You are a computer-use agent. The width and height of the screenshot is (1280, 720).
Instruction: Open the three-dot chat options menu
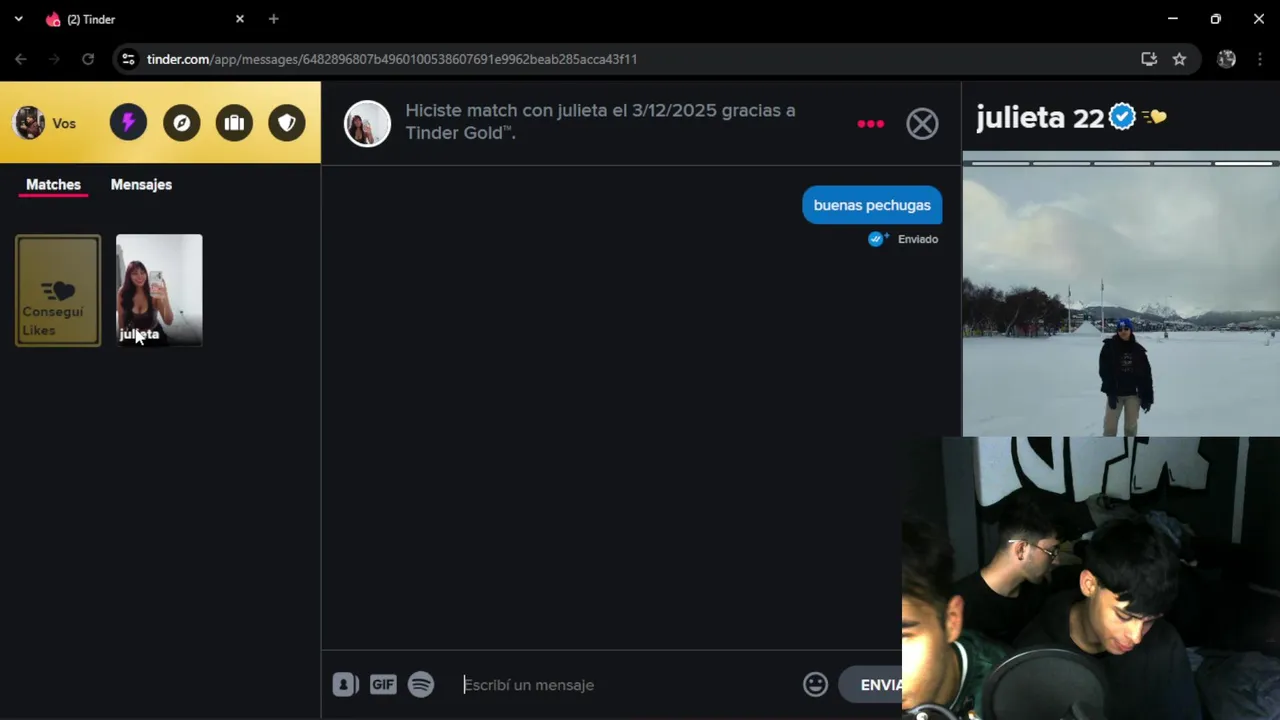(870, 123)
